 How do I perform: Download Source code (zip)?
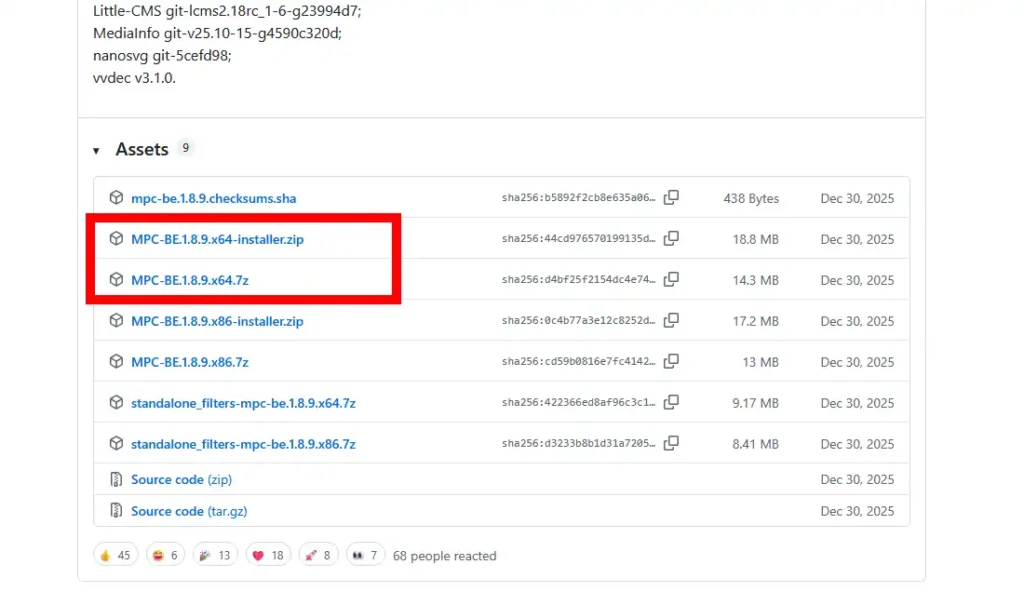181,480
